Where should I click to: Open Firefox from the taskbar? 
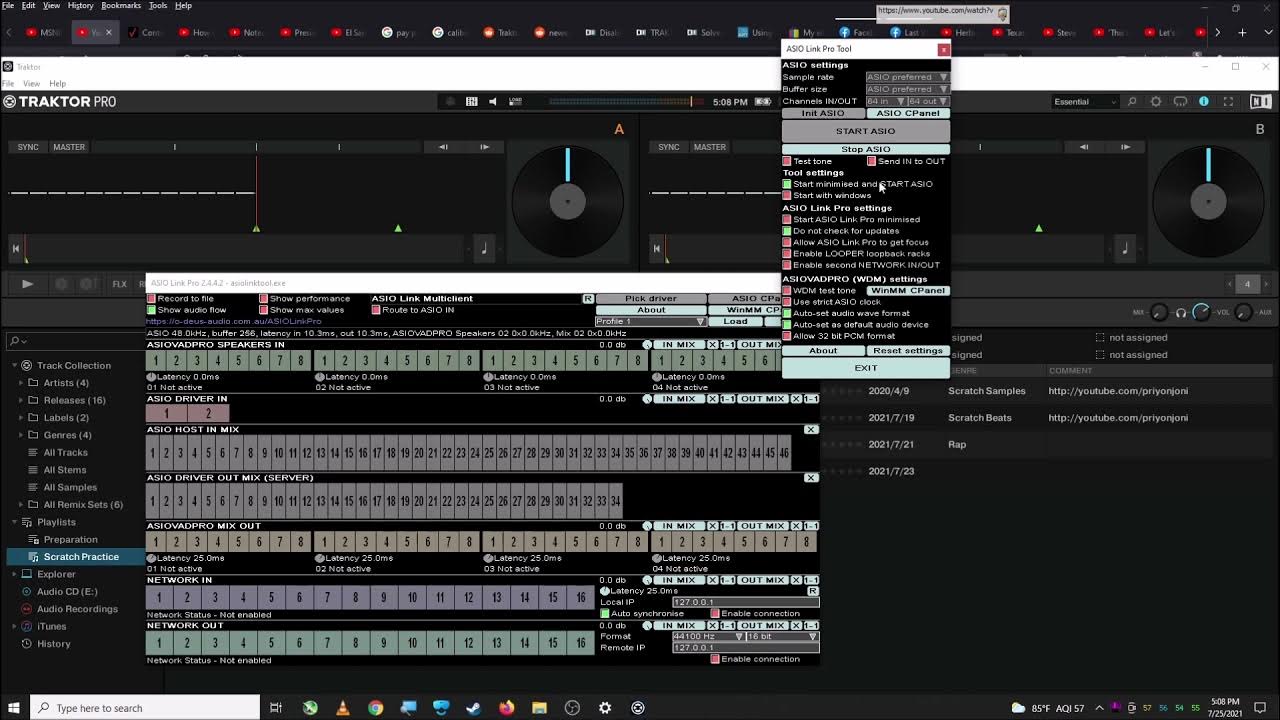(507, 708)
